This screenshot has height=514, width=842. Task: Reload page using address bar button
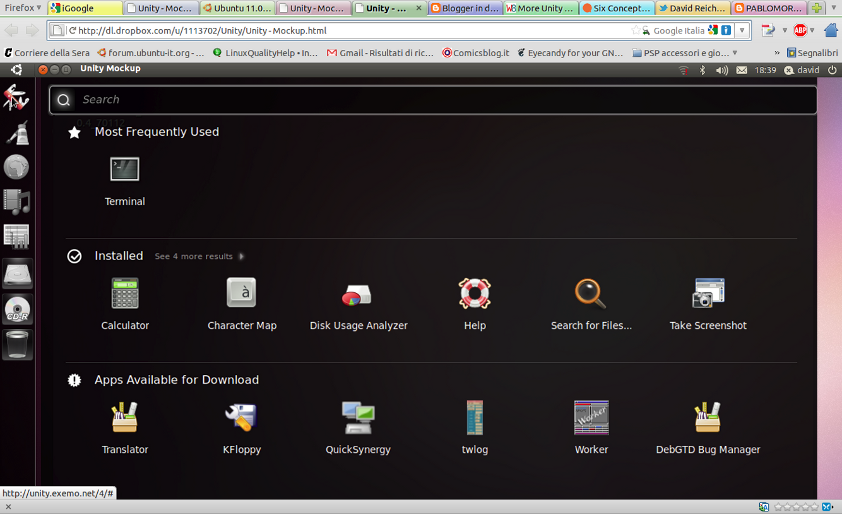pos(72,31)
